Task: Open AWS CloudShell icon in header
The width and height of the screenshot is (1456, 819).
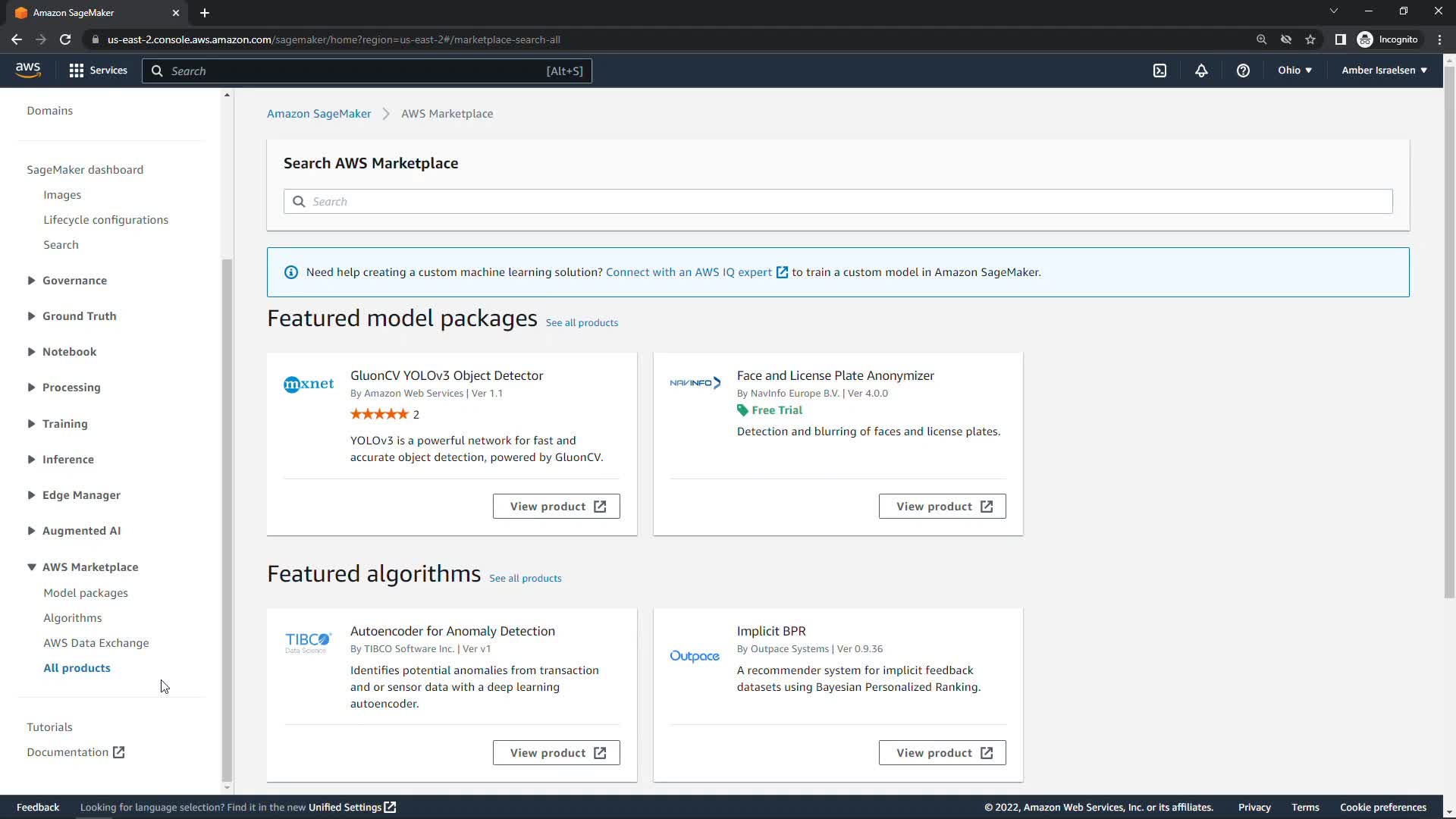Action: point(1159,71)
